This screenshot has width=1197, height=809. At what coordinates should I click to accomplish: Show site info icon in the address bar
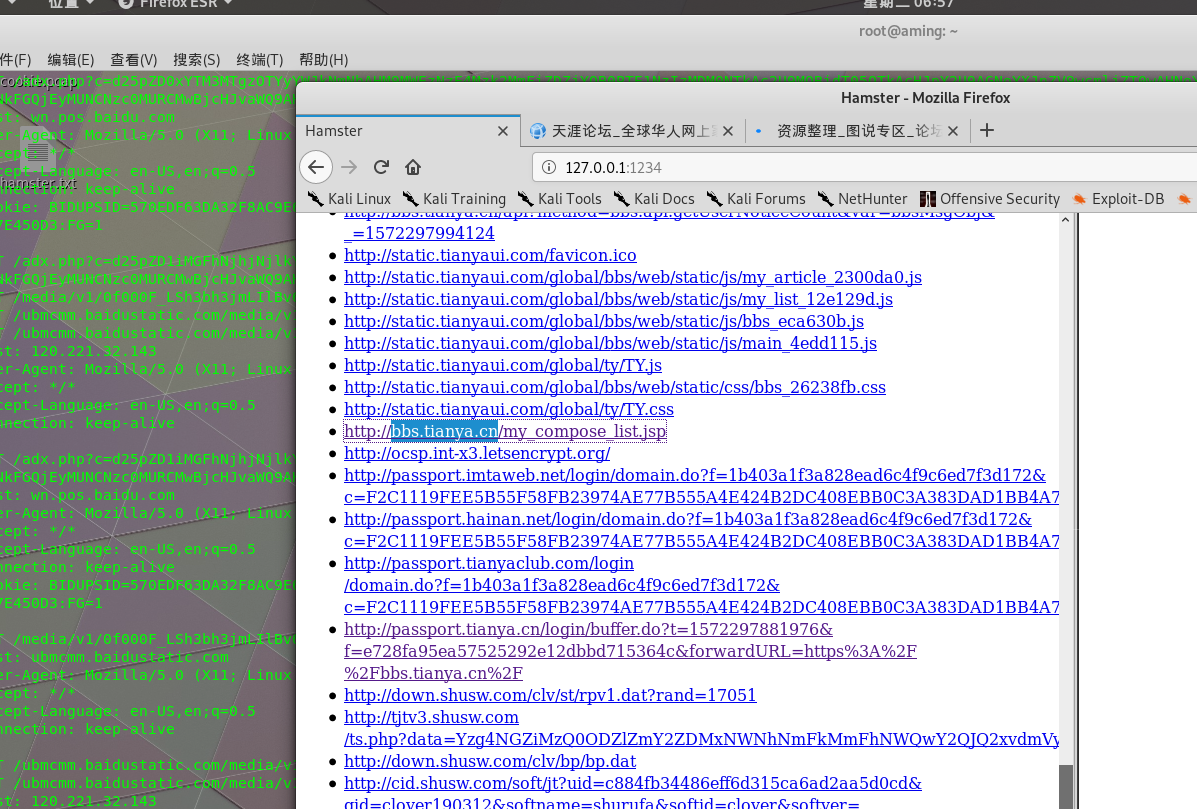click(548, 167)
